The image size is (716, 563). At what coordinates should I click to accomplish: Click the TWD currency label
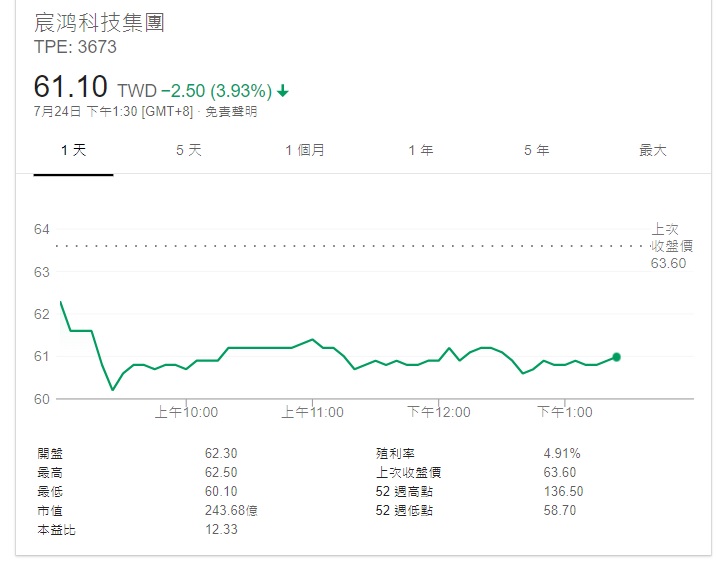point(137,91)
